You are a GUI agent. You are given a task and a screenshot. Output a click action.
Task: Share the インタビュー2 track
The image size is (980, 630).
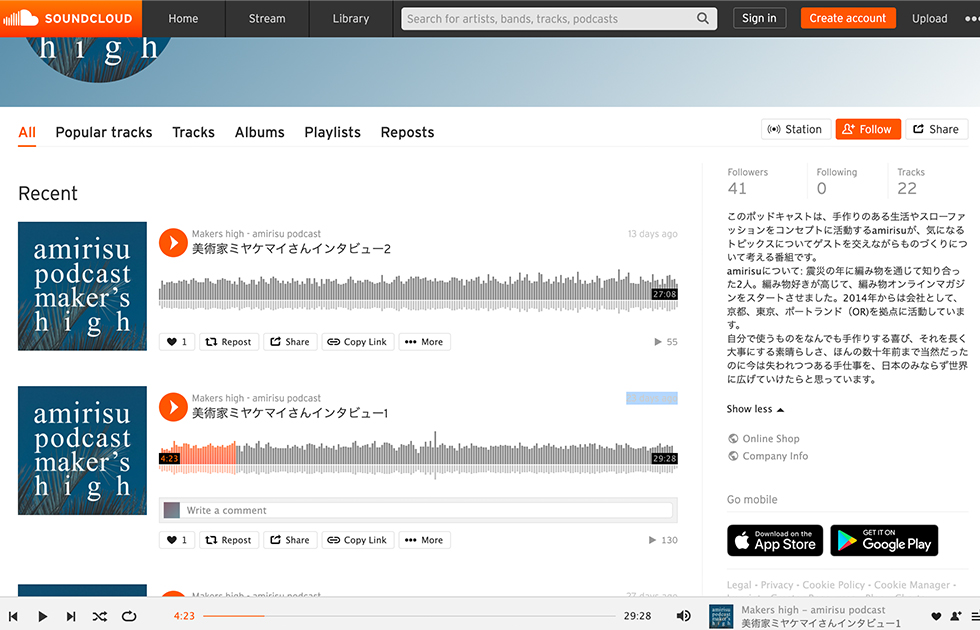(290, 342)
